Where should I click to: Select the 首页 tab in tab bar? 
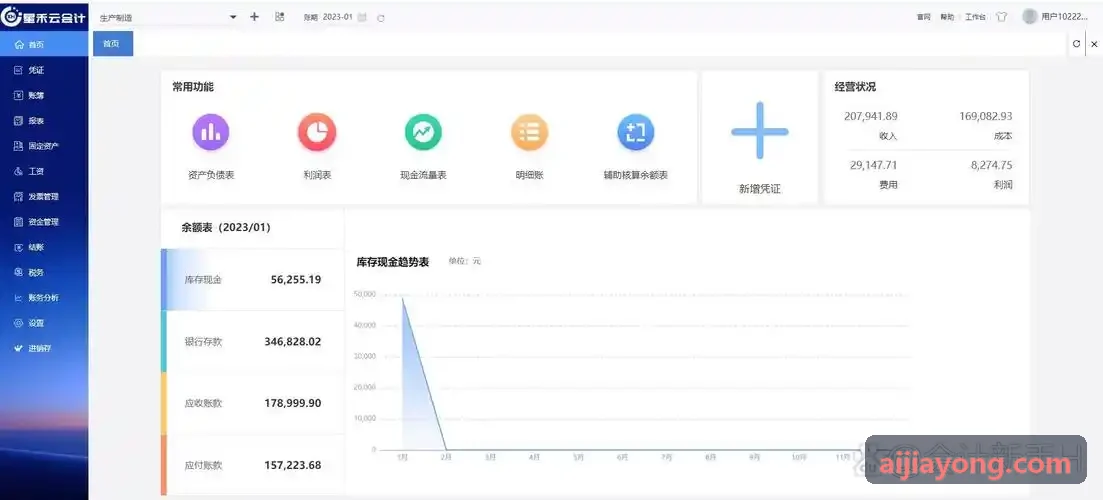pos(113,44)
